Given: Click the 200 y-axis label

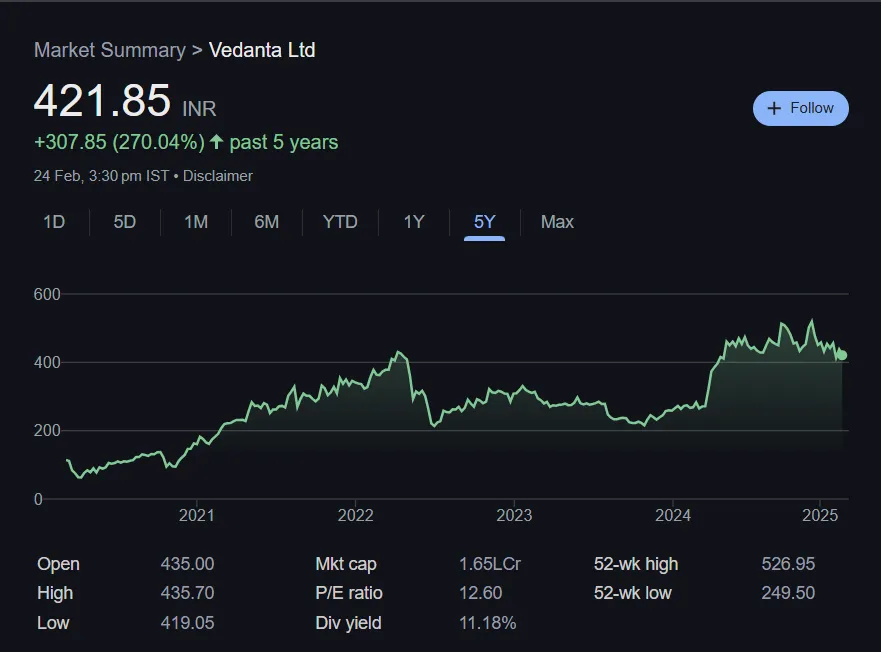Looking at the screenshot, I should coord(47,431).
